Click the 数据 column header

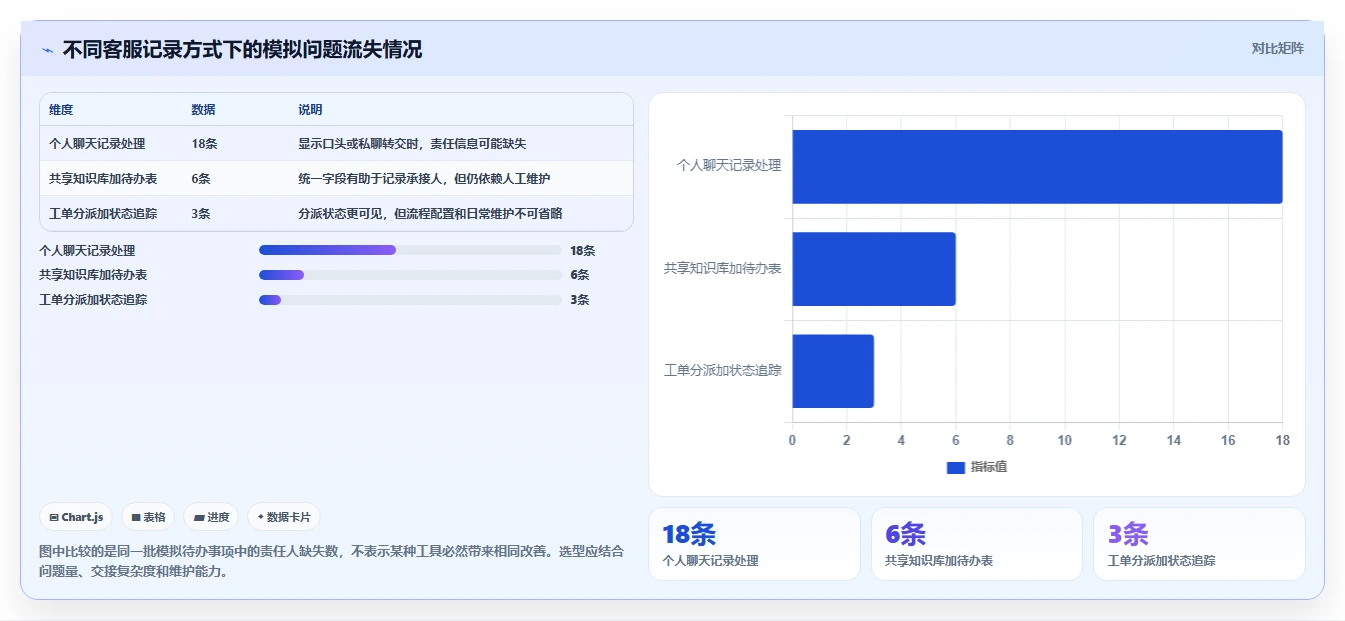[203, 110]
